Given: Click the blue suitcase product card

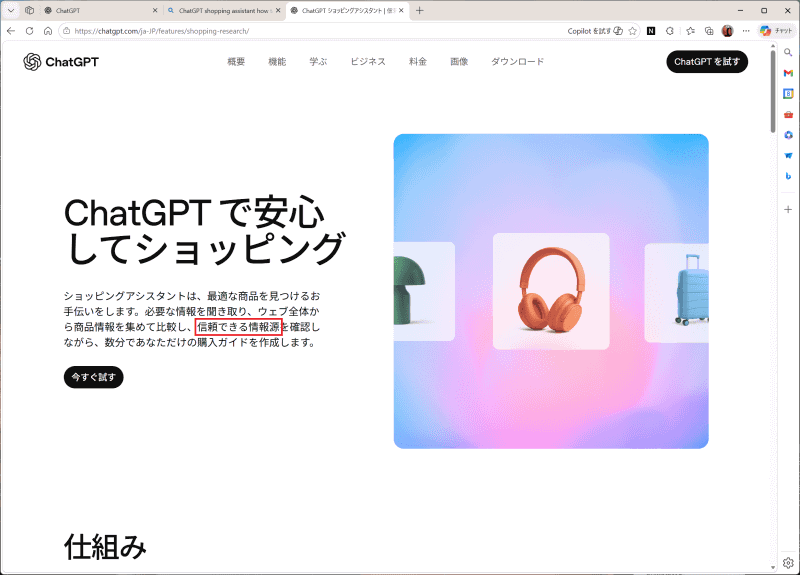Looking at the screenshot, I should pos(677,293).
